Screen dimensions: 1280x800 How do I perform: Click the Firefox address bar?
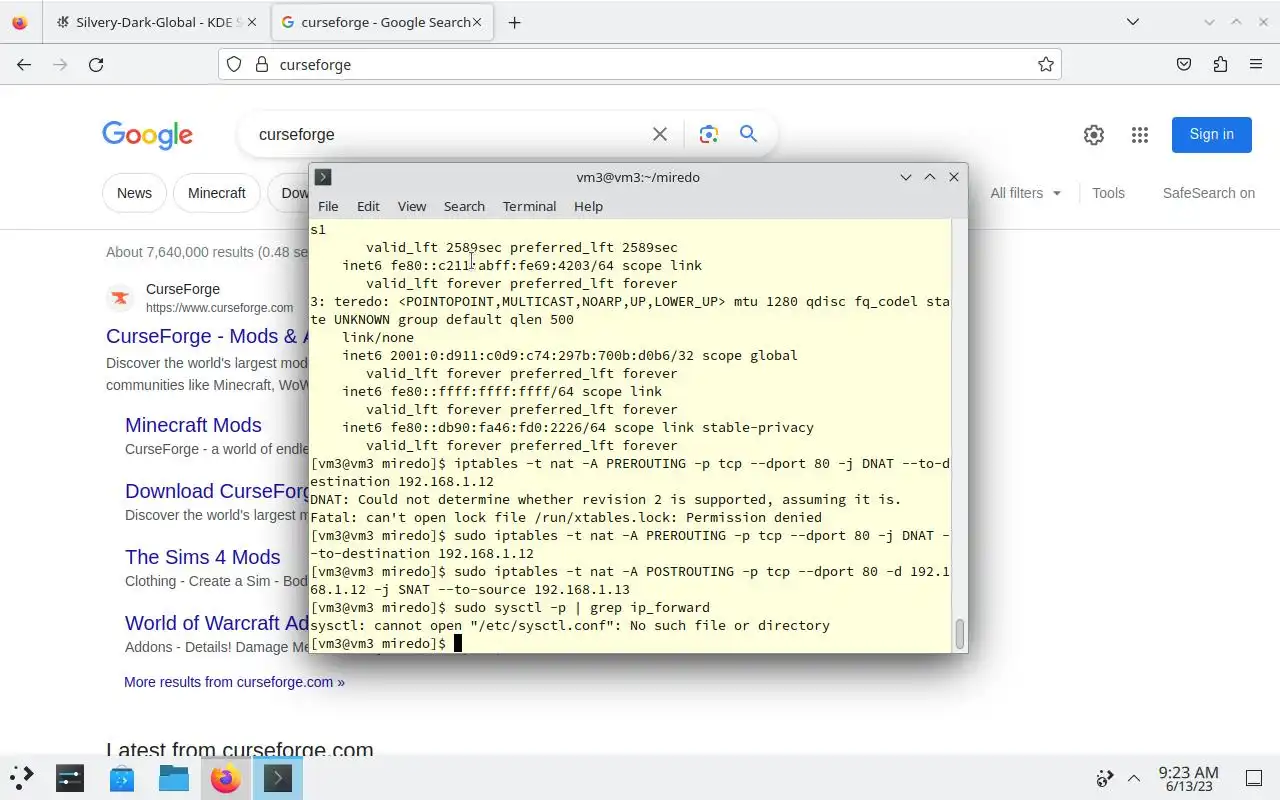pos(640,64)
